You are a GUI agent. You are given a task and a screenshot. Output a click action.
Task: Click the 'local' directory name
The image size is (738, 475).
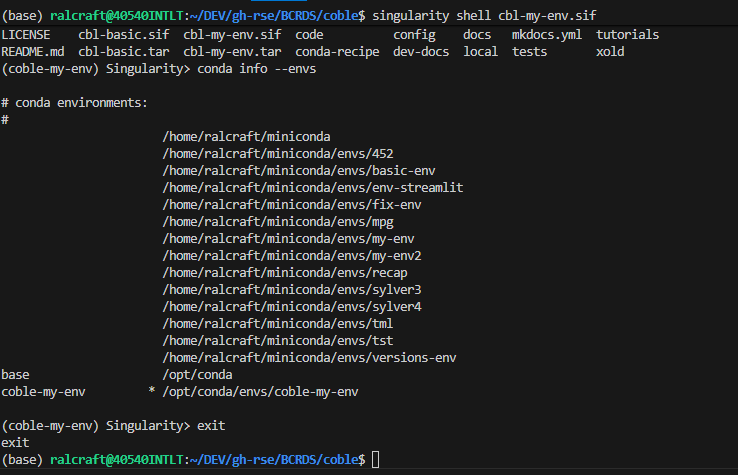pyautogui.click(x=480, y=52)
